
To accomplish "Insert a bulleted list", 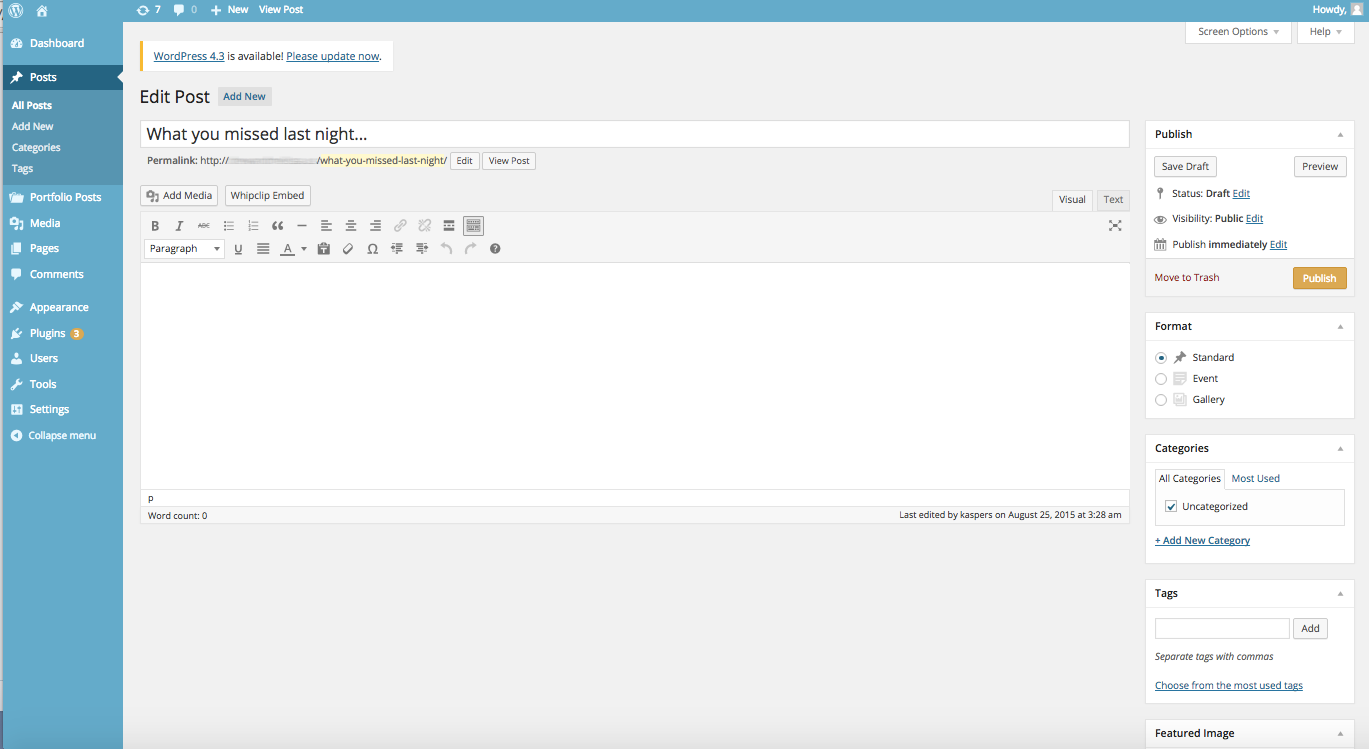I will point(229,226).
